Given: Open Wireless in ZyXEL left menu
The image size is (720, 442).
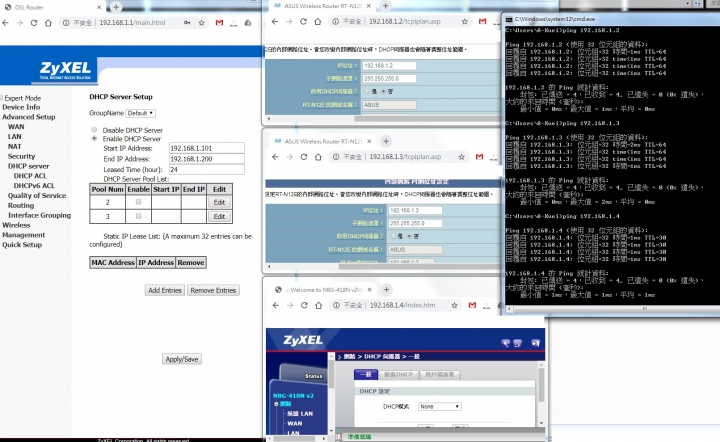Looking at the screenshot, I should click(x=16, y=225).
